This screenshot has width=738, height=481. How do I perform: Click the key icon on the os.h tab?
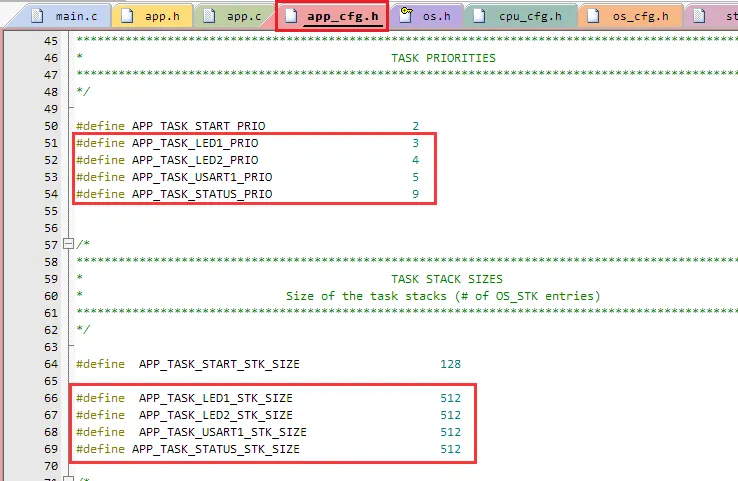click(x=407, y=16)
